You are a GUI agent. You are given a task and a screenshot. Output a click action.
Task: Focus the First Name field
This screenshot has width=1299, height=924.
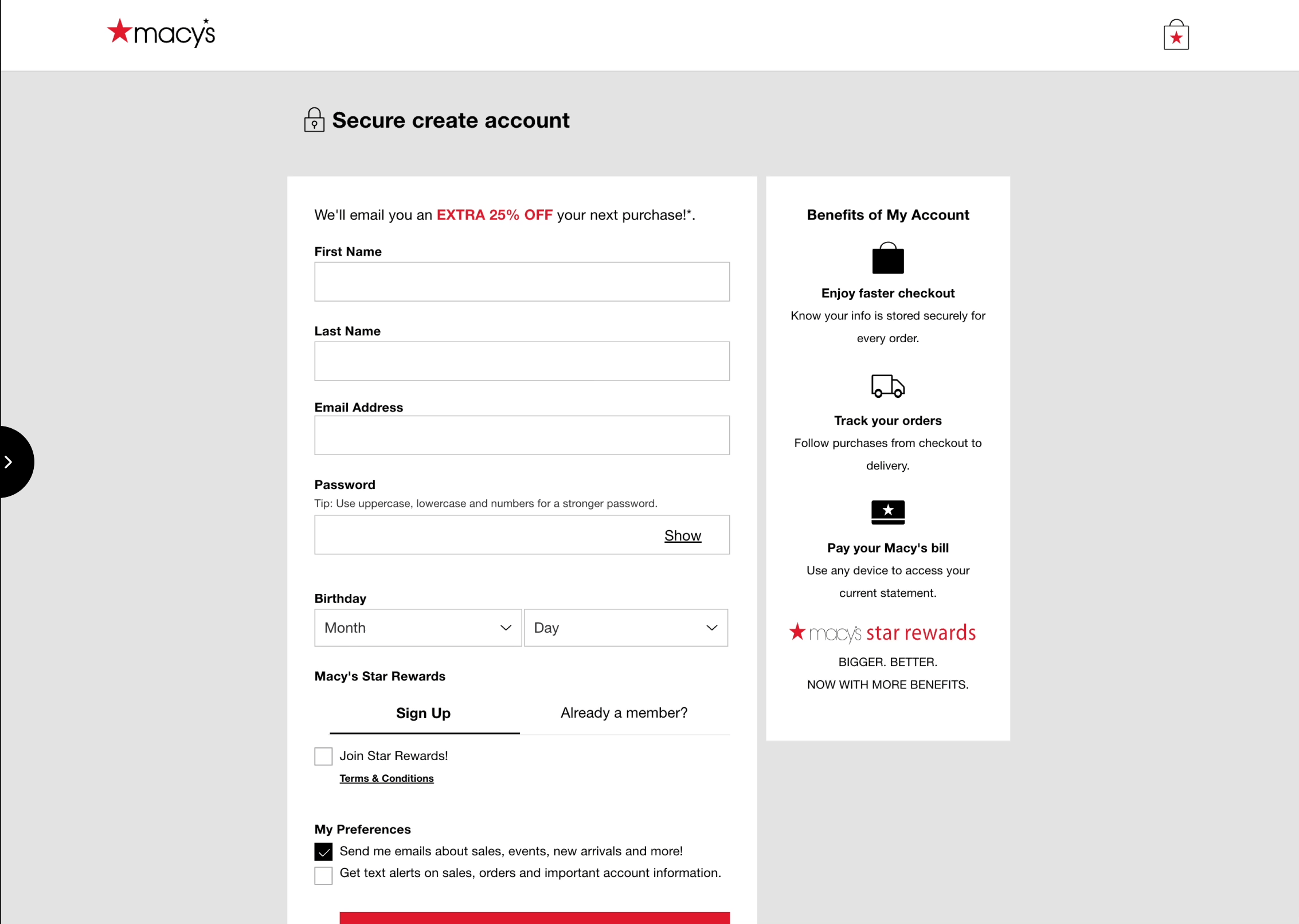point(522,282)
